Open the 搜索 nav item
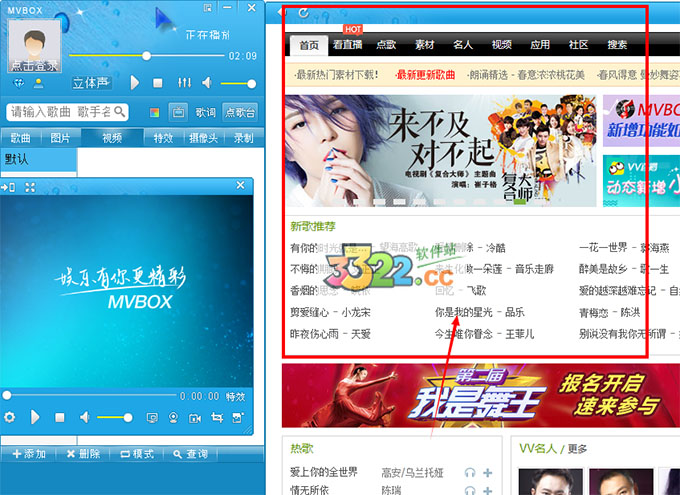The width and height of the screenshot is (680, 495). pyautogui.click(x=617, y=44)
